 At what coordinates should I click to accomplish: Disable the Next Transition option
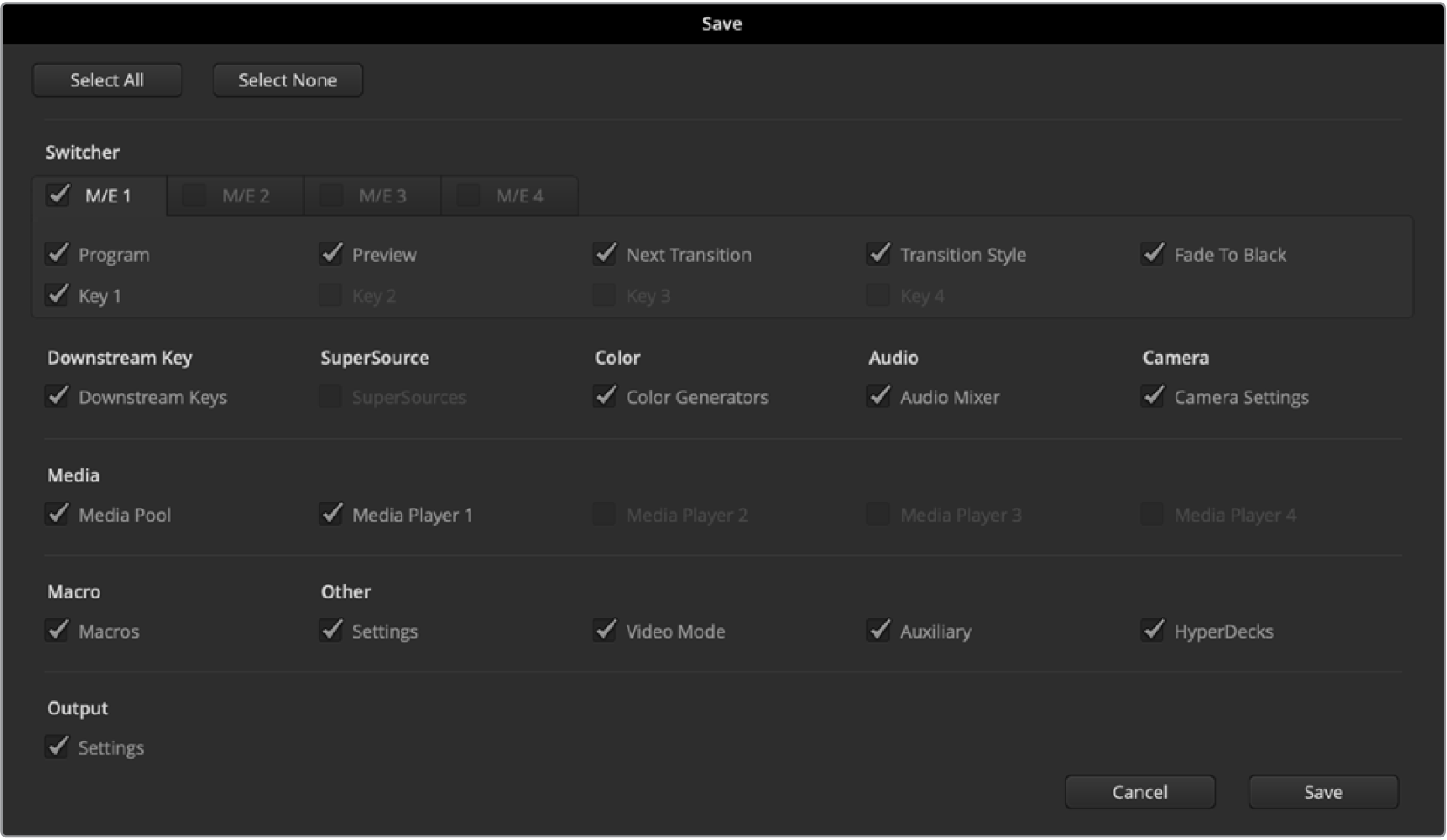[x=605, y=254]
